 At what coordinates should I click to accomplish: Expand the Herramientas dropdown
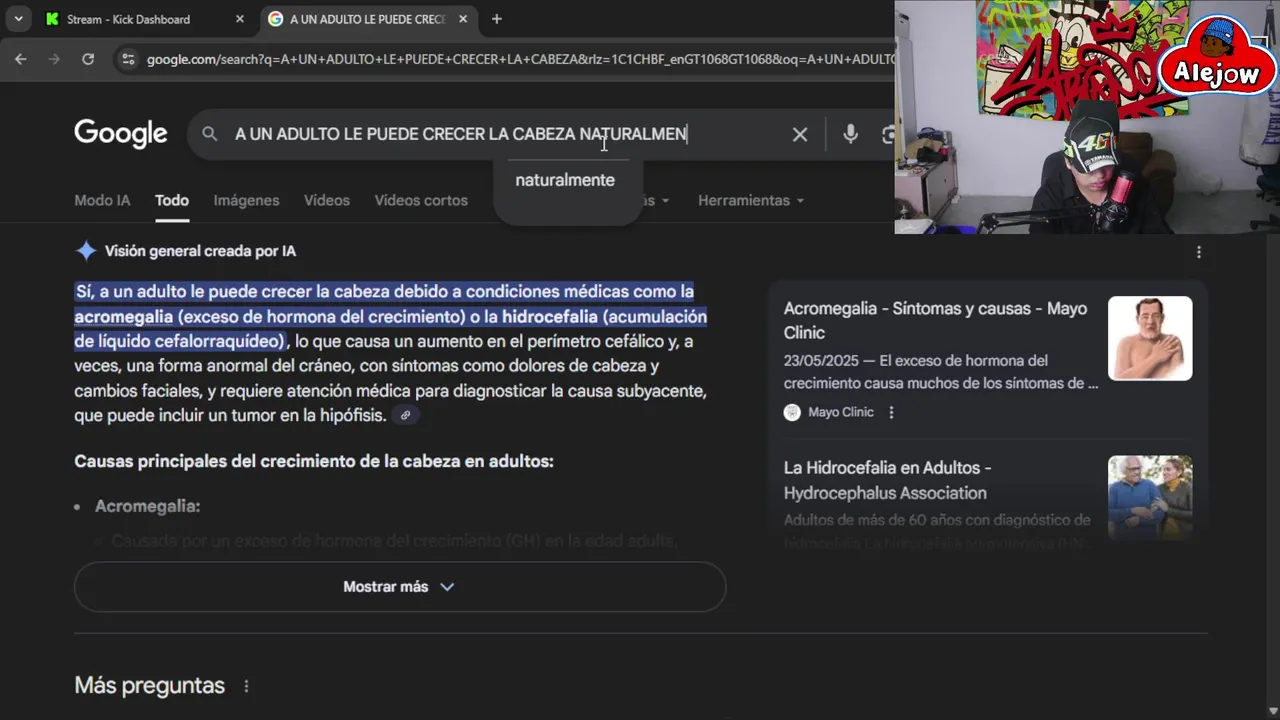coord(751,200)
